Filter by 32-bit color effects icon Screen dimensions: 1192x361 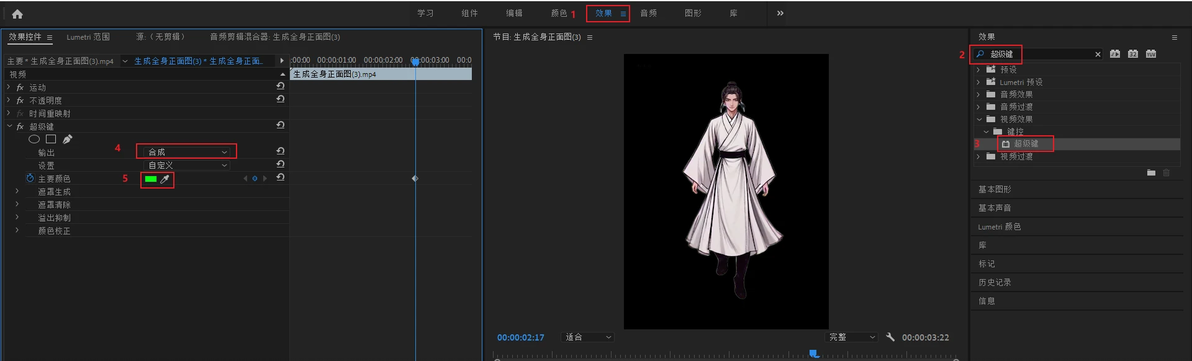point(1133,54)
